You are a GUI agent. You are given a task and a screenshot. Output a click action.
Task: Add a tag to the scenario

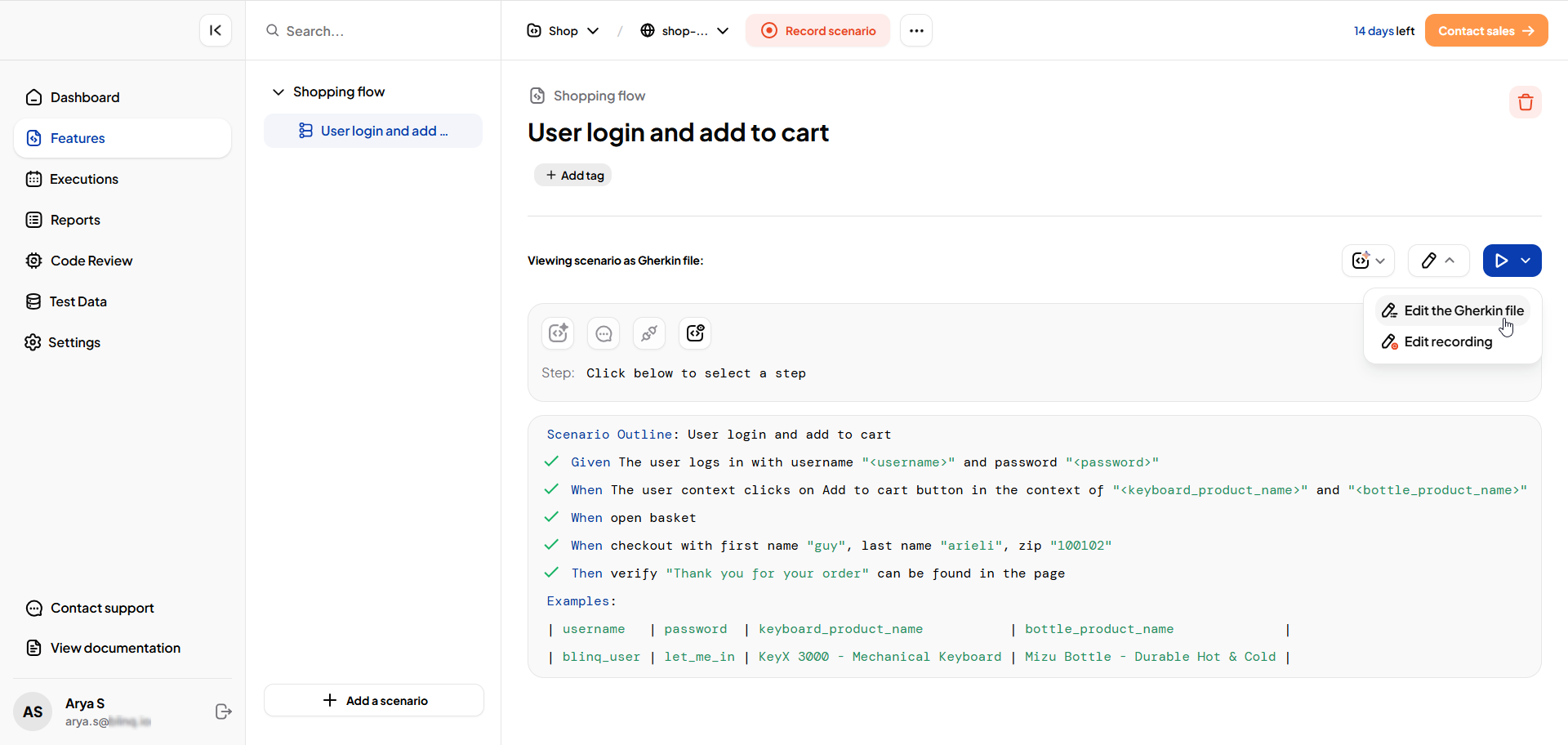pyautogui.click(x=573, y=175)
